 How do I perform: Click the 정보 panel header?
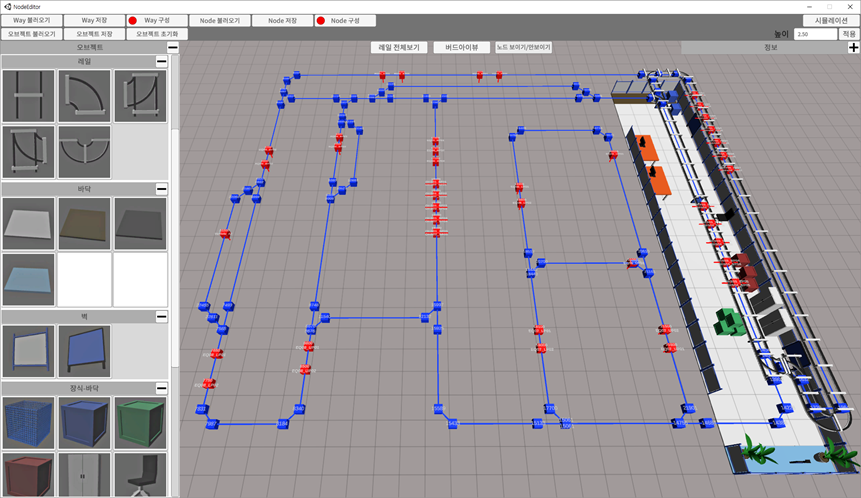(x=770, y=48)
